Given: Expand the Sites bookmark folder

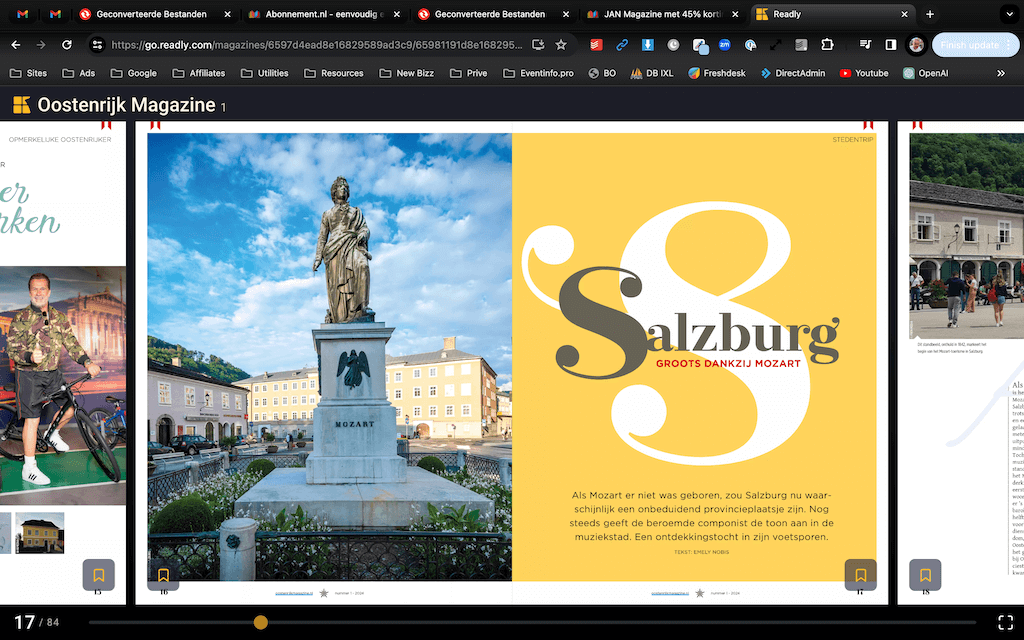Looking at the screenshot, I should [28, 73].
